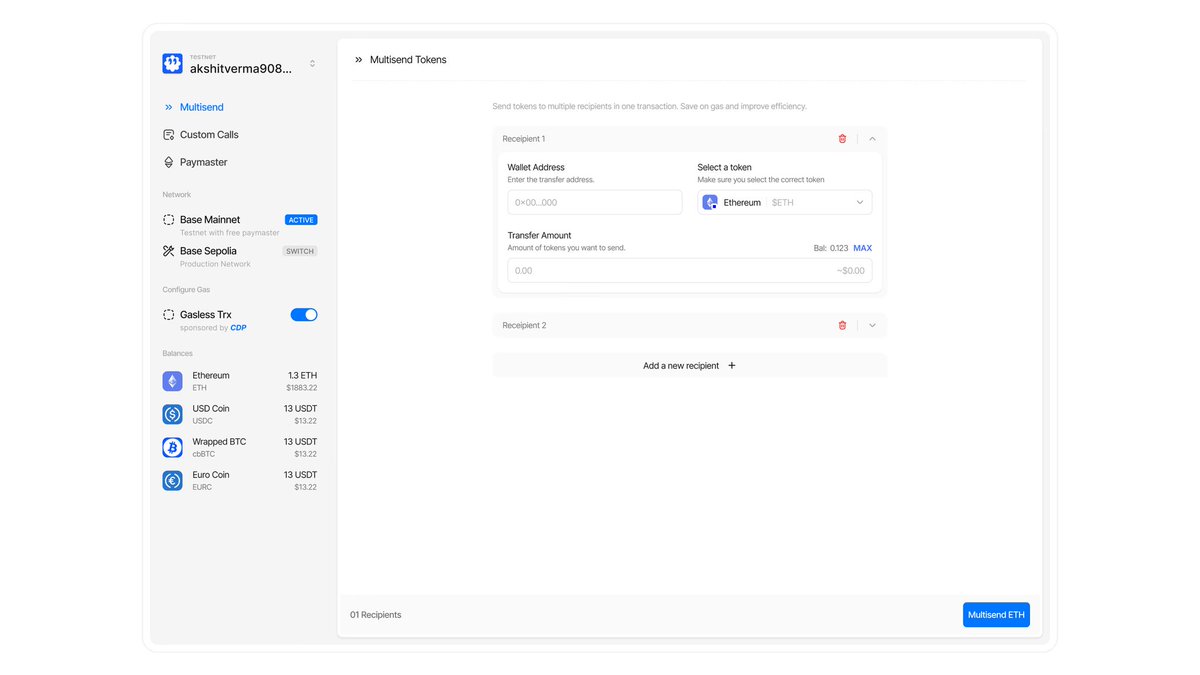Click the Ethereum token icon in selector

[x=710, y=202]
